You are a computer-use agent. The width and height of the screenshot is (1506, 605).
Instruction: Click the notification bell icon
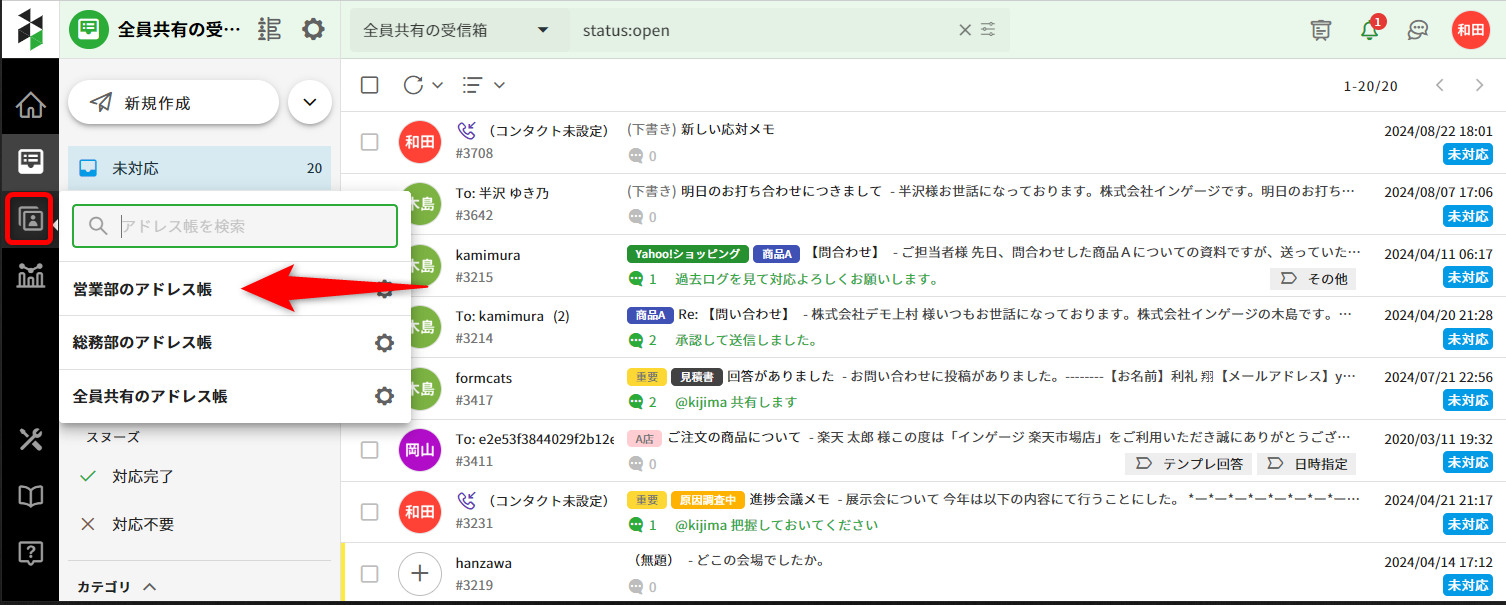(x=1369, y=30)
